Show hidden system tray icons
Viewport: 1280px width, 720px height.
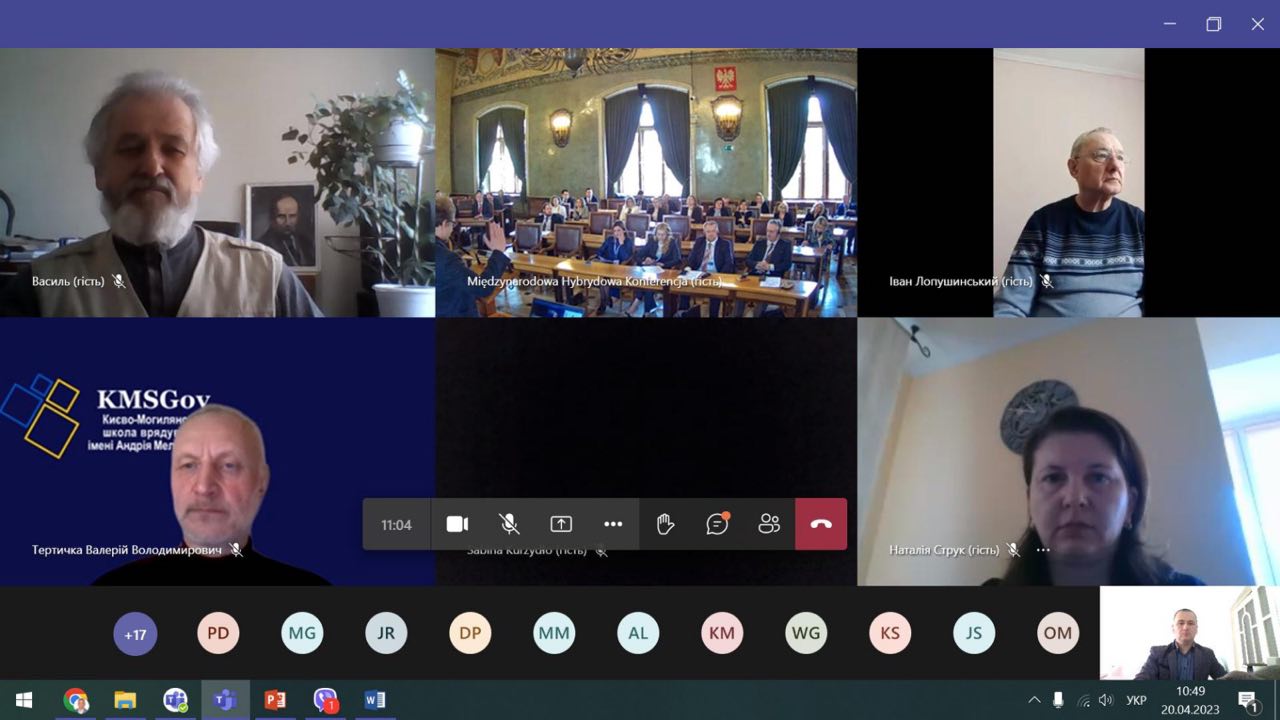[x=1034, y=700]
